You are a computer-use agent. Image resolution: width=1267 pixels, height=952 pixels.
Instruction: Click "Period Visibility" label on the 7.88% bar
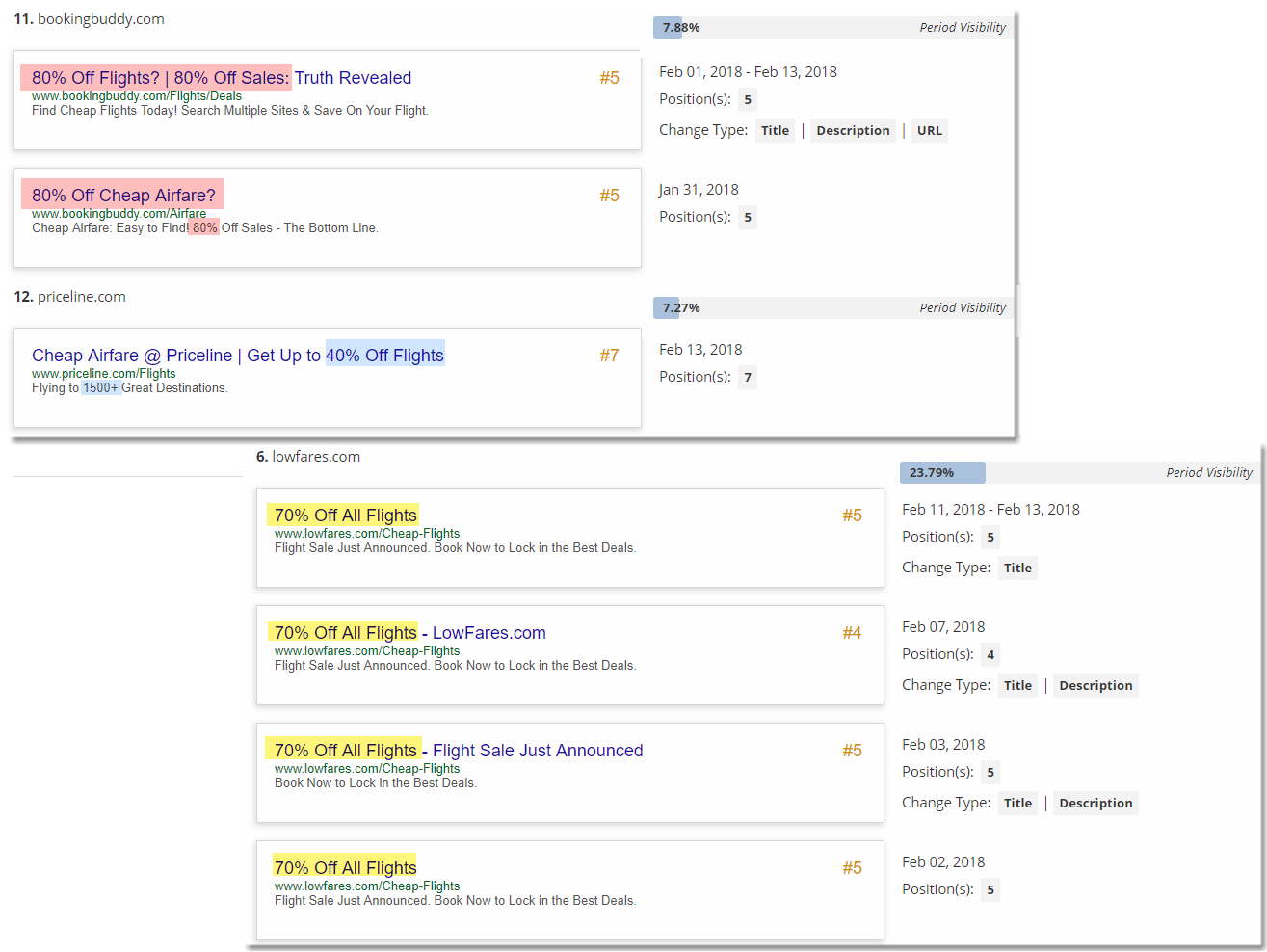[963, 28]
